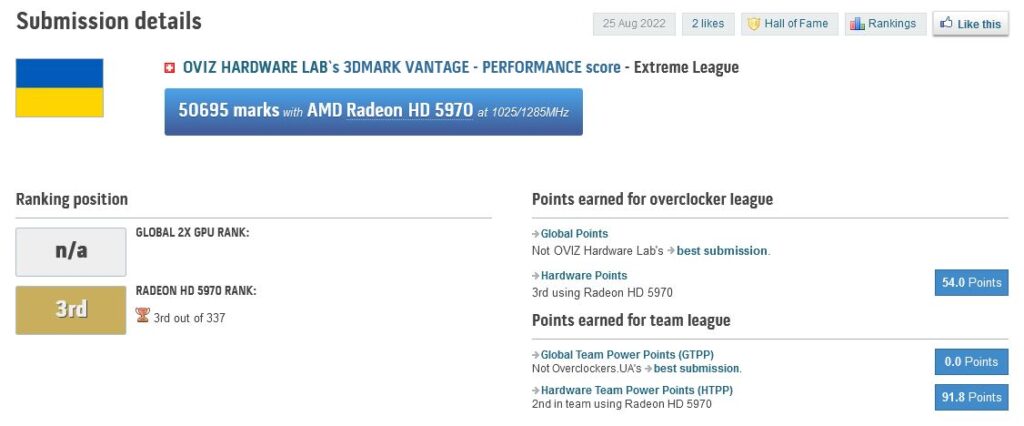
Task: Open Hardware Team Power Points (HTPP) link
Action: pos(637,390)
